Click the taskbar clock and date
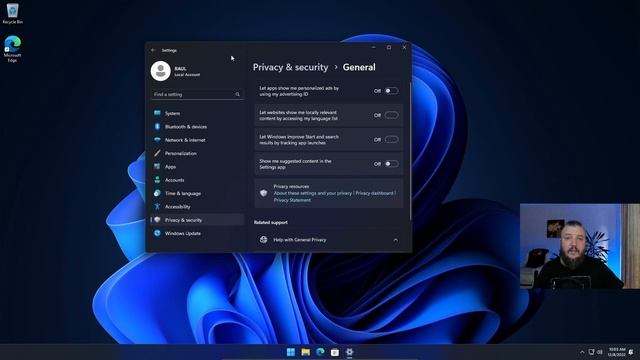This screenshot has width=640, height=360. [x=617, y=352]
